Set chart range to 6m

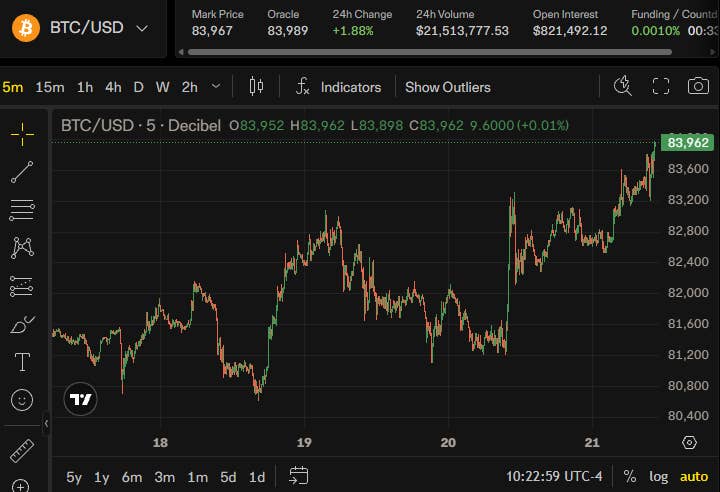(131, 477)
